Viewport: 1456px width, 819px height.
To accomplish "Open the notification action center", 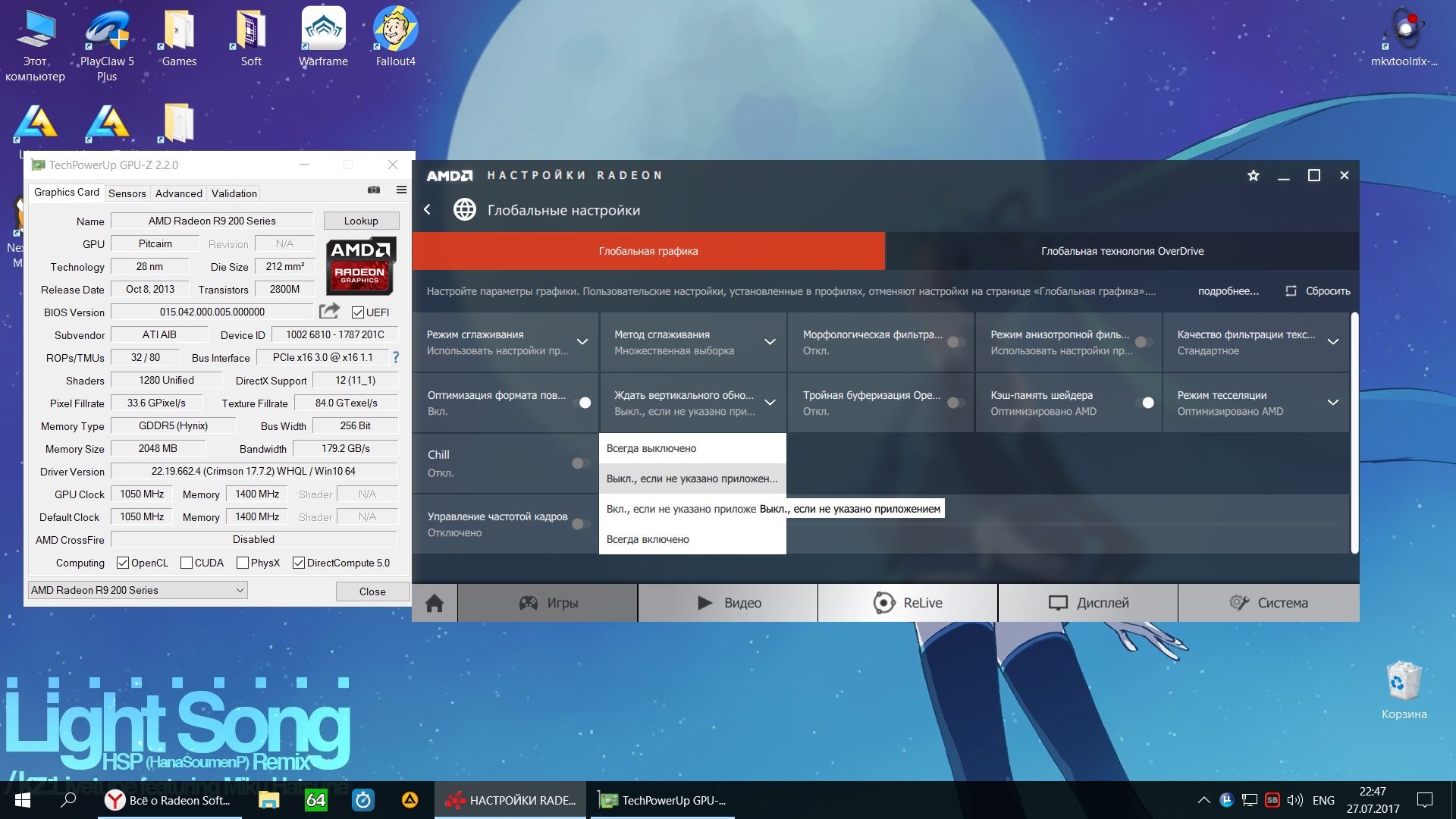I will click(x=1425, y=800).
